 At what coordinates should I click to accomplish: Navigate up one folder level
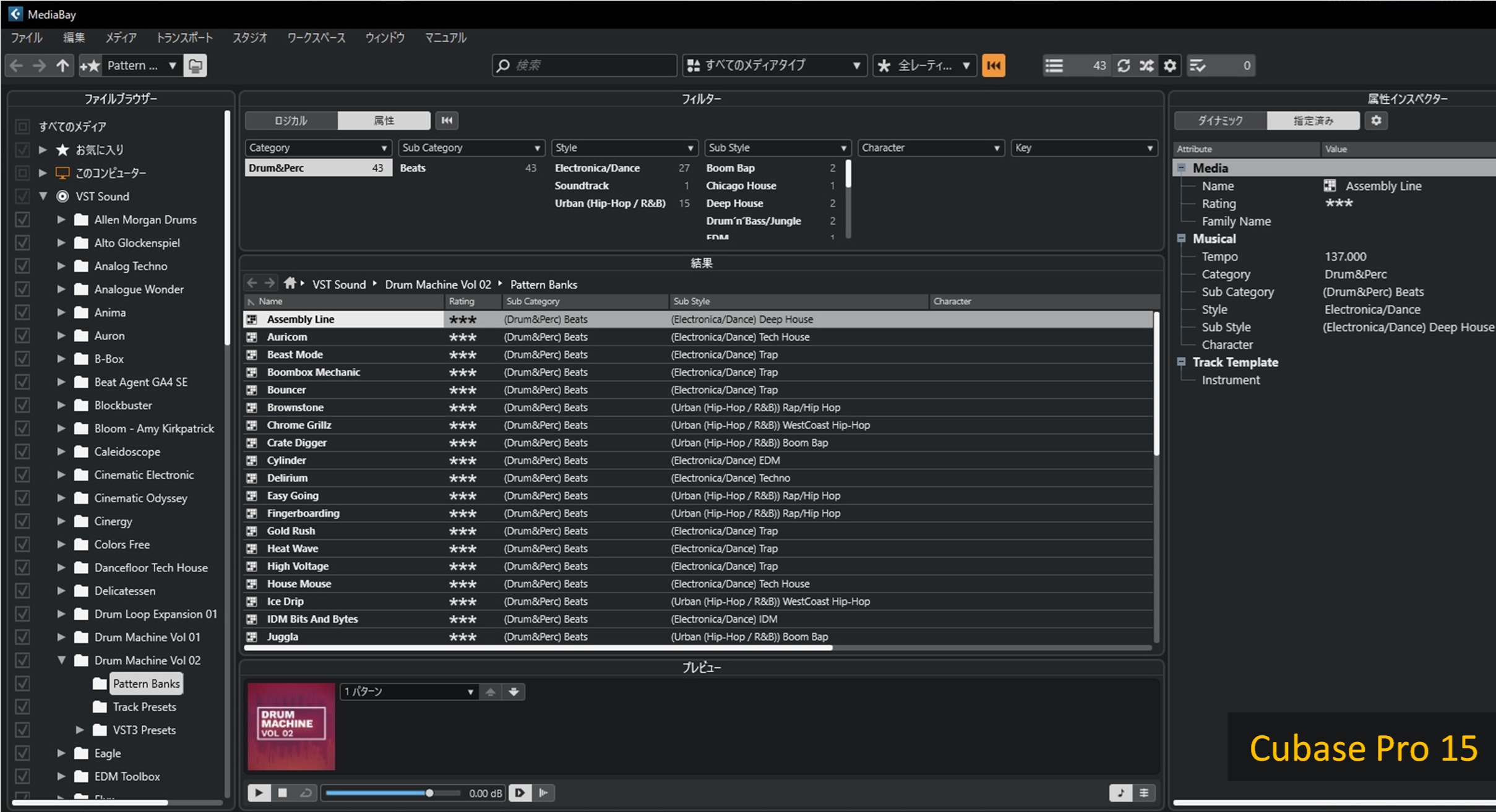click(x=62, y=66)
